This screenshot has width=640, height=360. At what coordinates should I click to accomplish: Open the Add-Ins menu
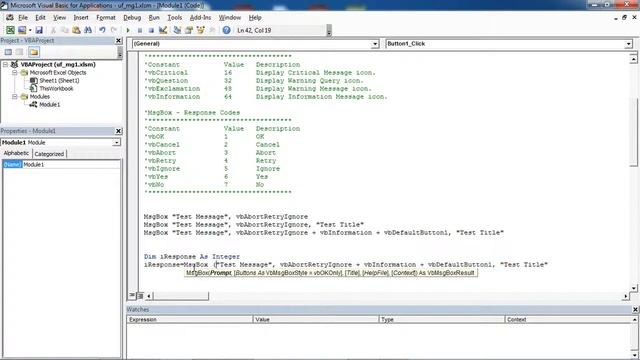tap(200, 18)
